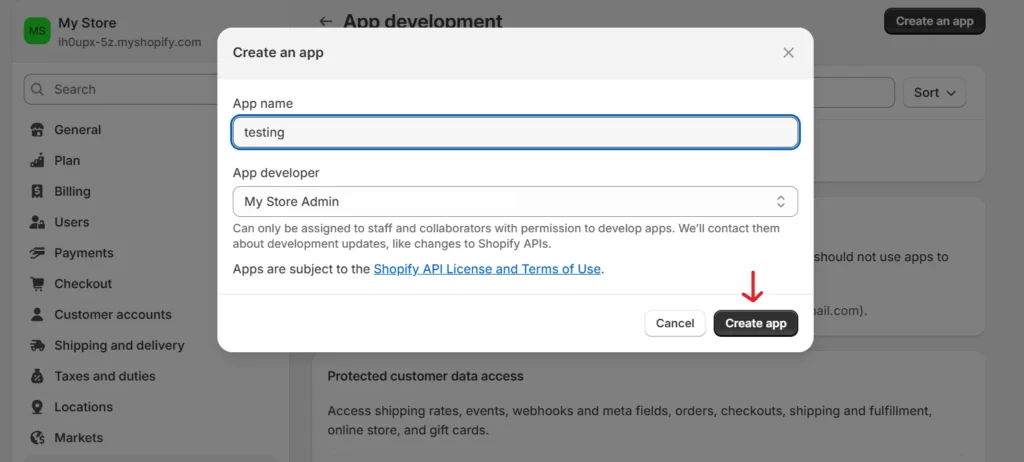Click the General settings store icon

click(38, 130)
